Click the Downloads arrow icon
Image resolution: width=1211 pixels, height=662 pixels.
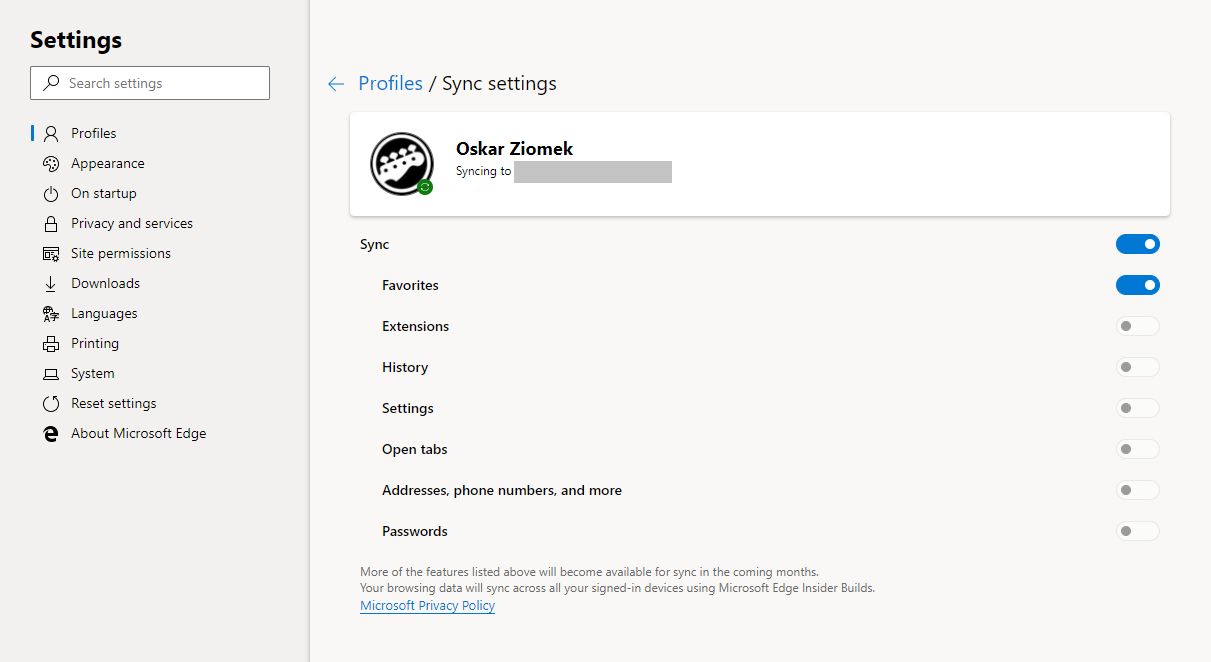51,284
